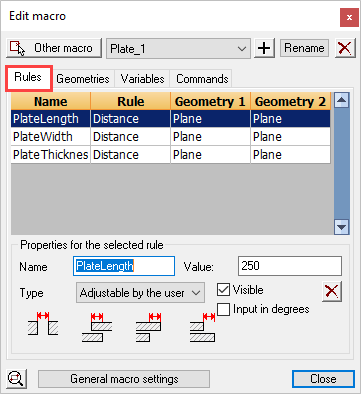Pick the fourth distance overhang diagram icon
The height and width of the screenshot is (394, 361).
(x=203, y=327)
